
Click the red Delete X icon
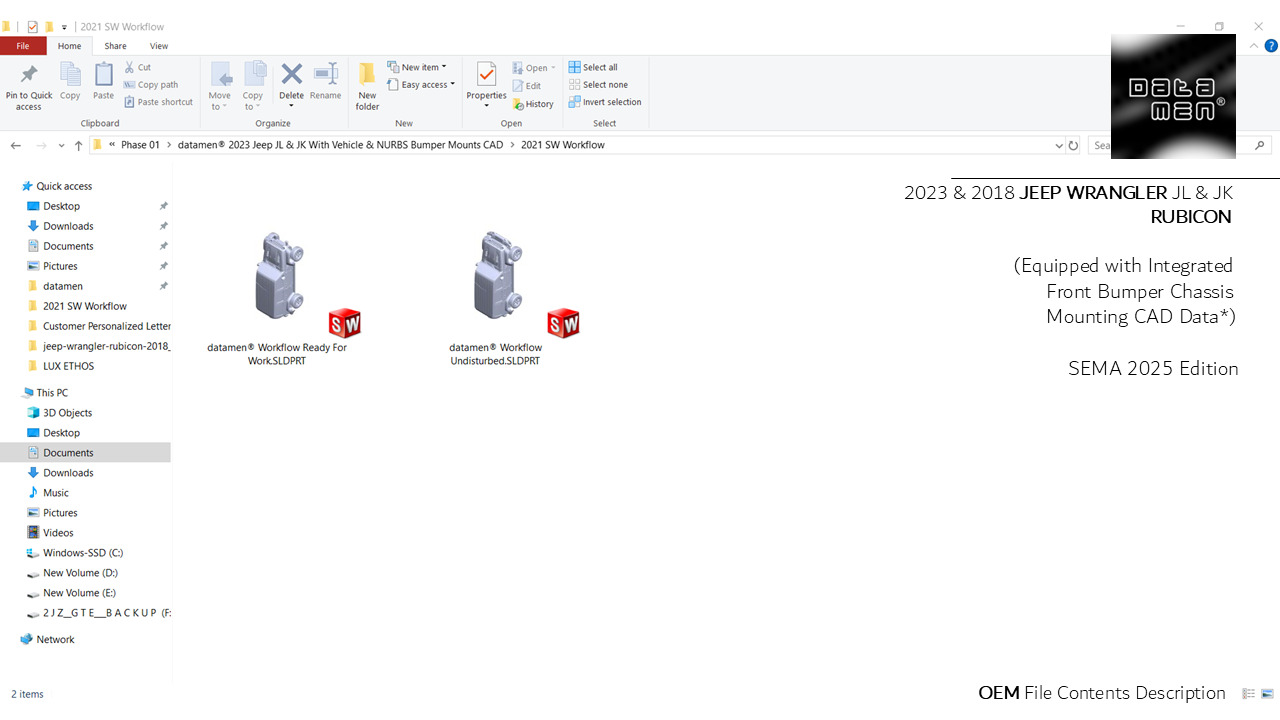tap(291, 73)
